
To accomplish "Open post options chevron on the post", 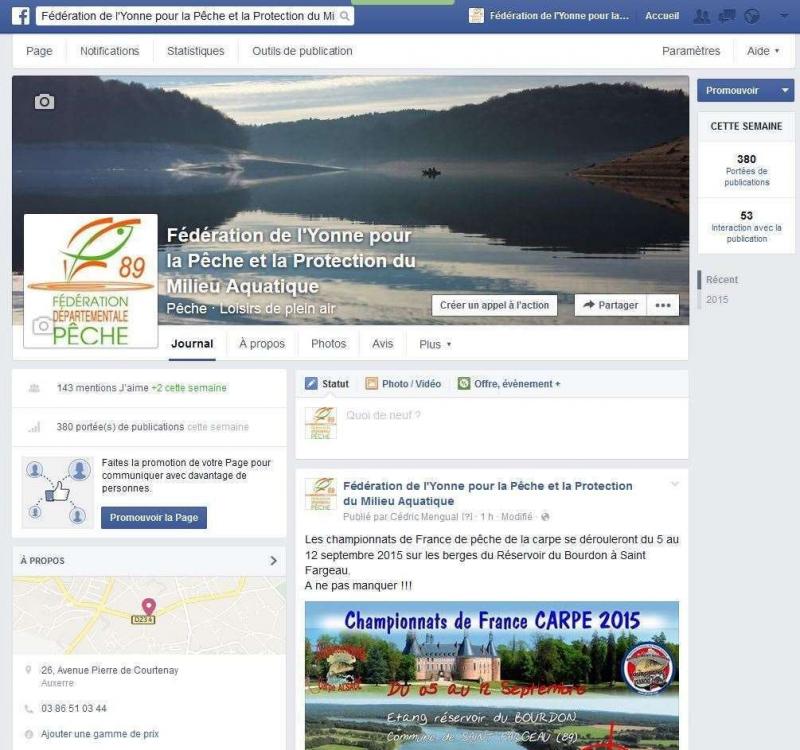I will pyautogui.click(x=675, y=484).
